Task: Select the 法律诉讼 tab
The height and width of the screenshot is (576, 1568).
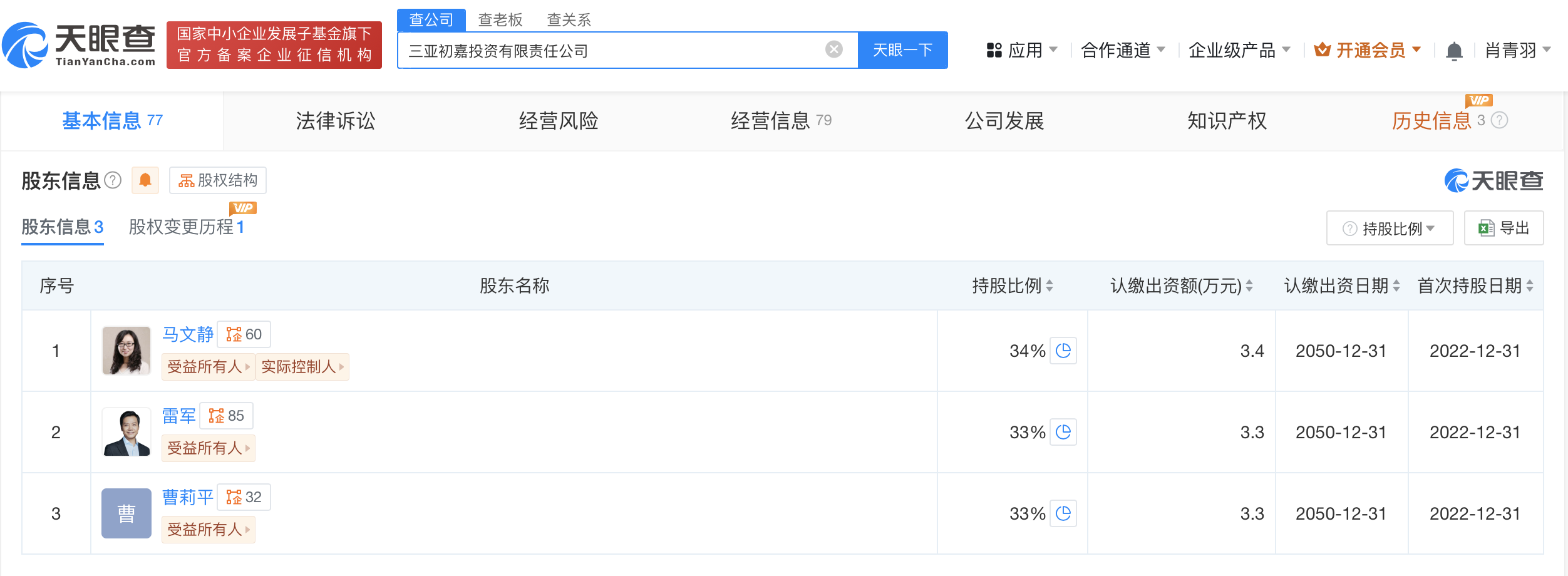Action: [x=336, y=120]
